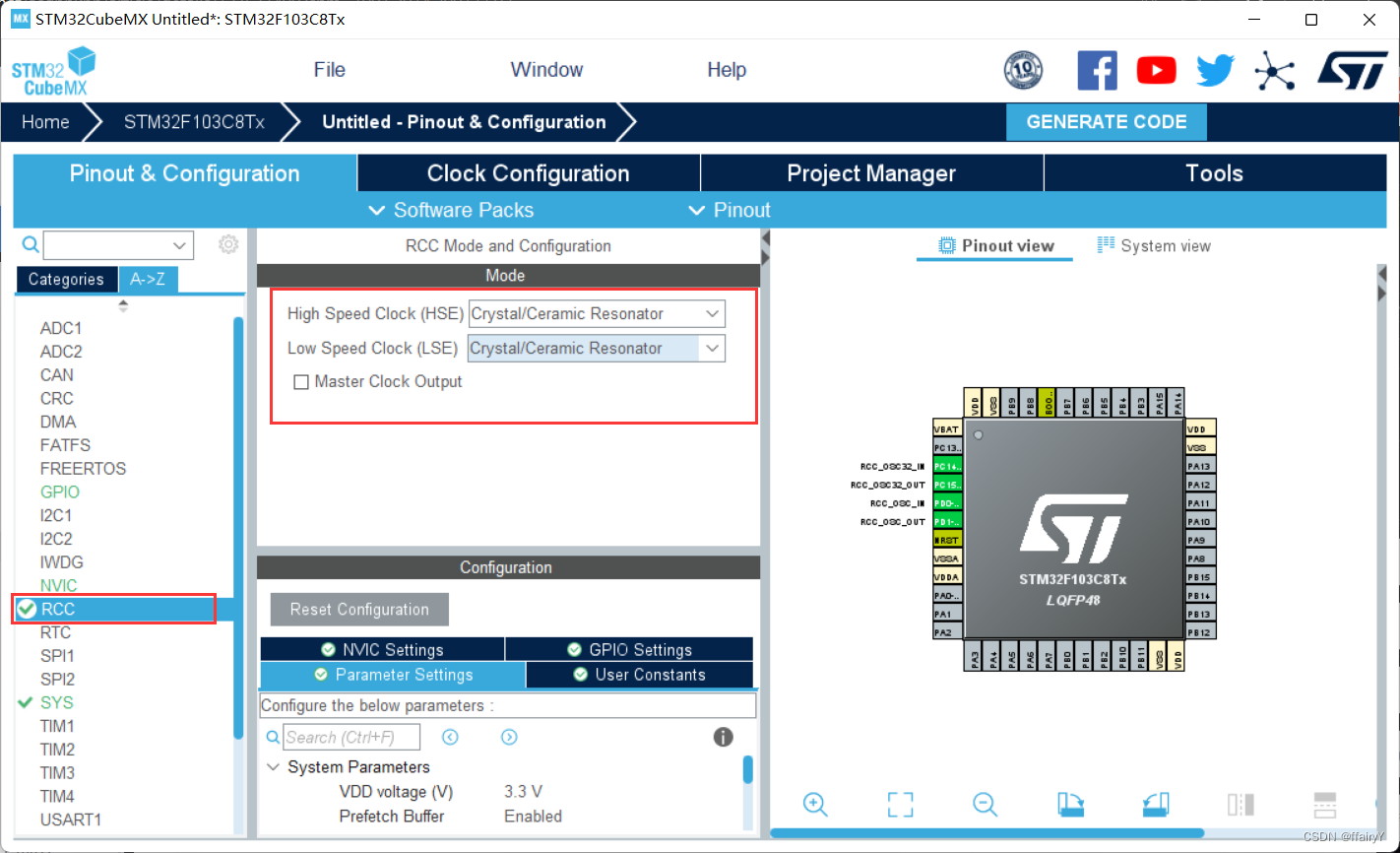Click the STM32F103C8Tx breadcrumb
The image size is (1400, 853).
click(194, 122)
